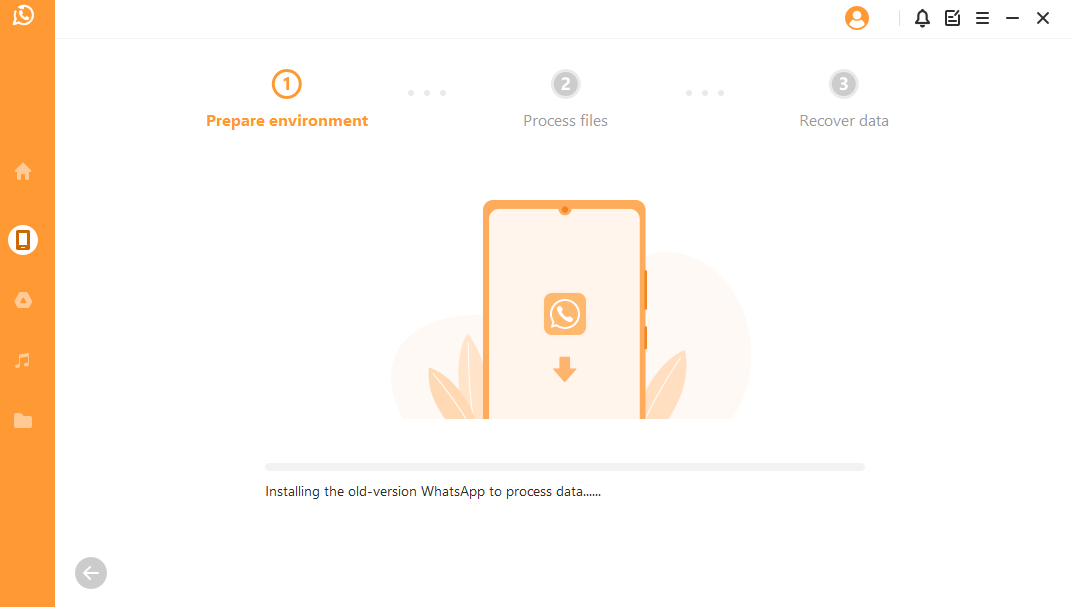The image size is (1072, 607).
Task: Go back using the arrow button
Action: [91, 573]
